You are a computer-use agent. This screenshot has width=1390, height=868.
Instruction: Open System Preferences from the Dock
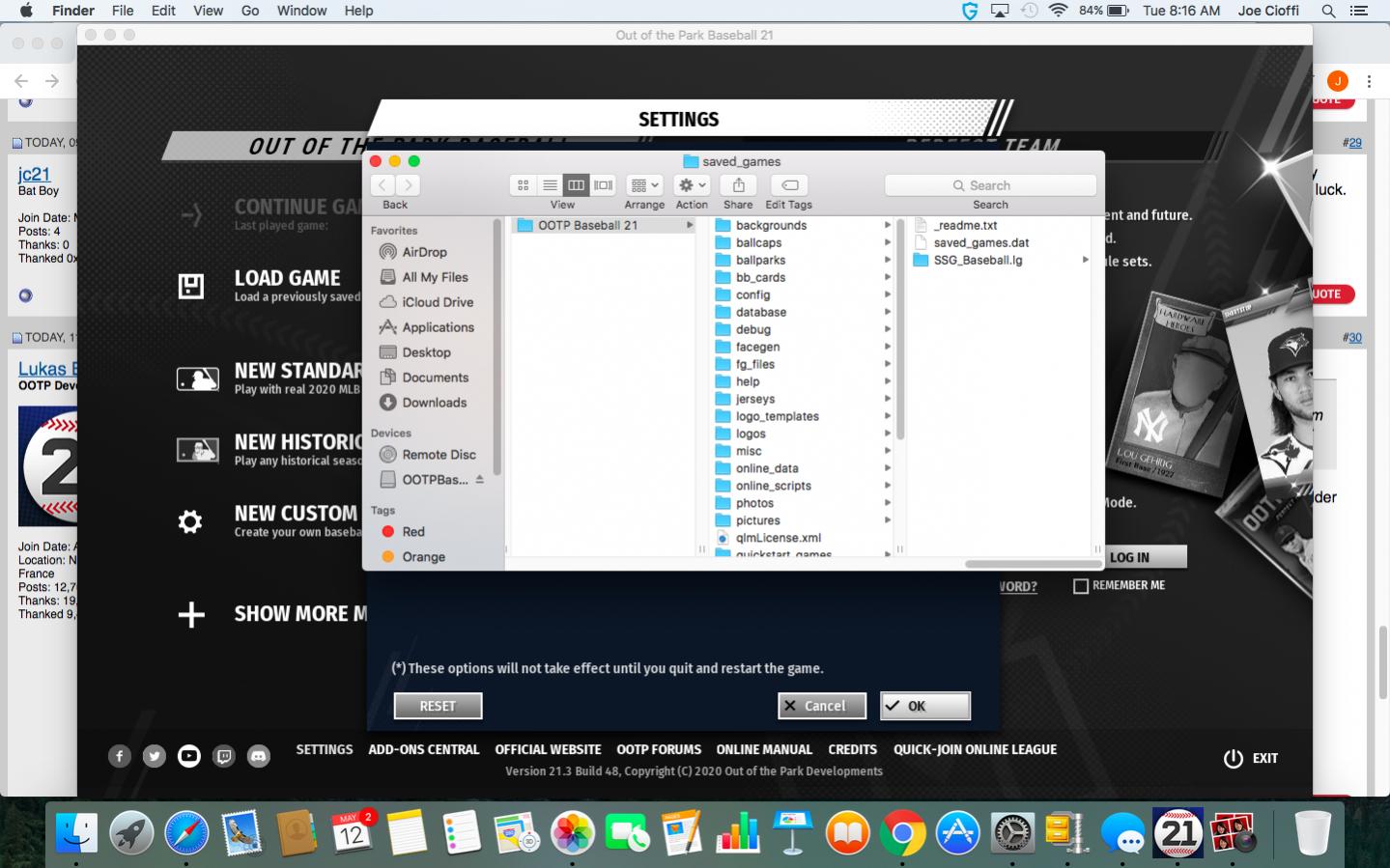tap(1012, 833)
